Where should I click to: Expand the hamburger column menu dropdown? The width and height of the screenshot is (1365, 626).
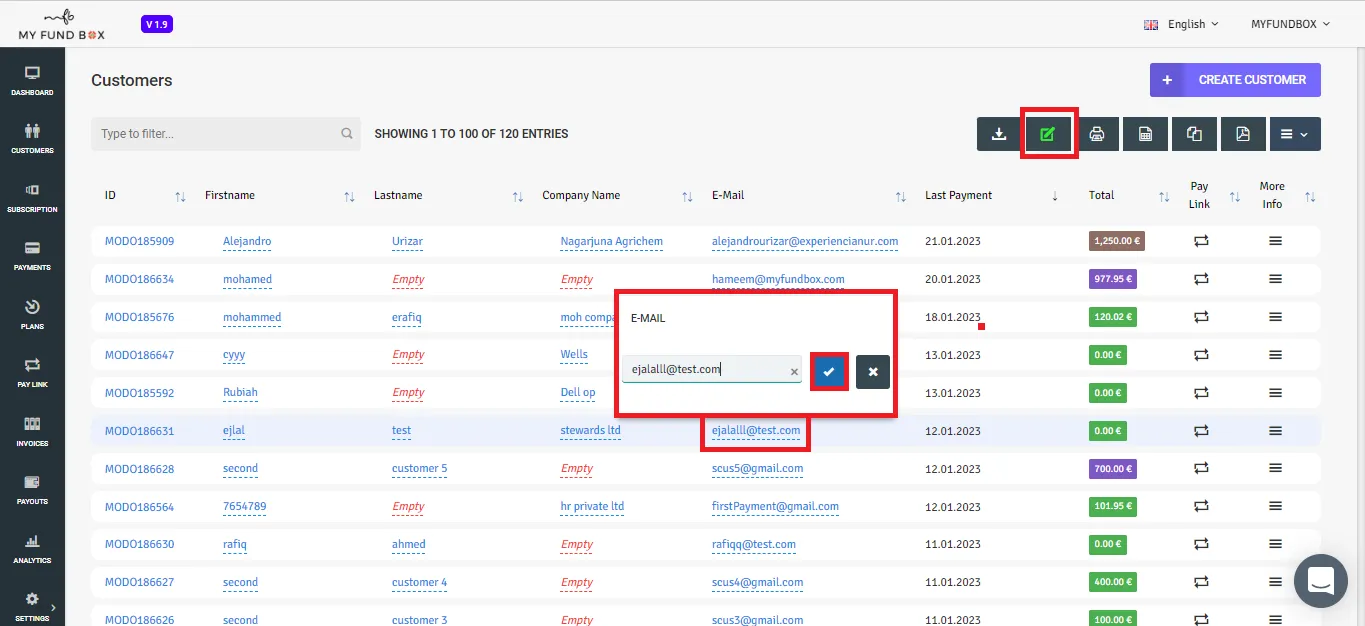(x=1295, y=134)
